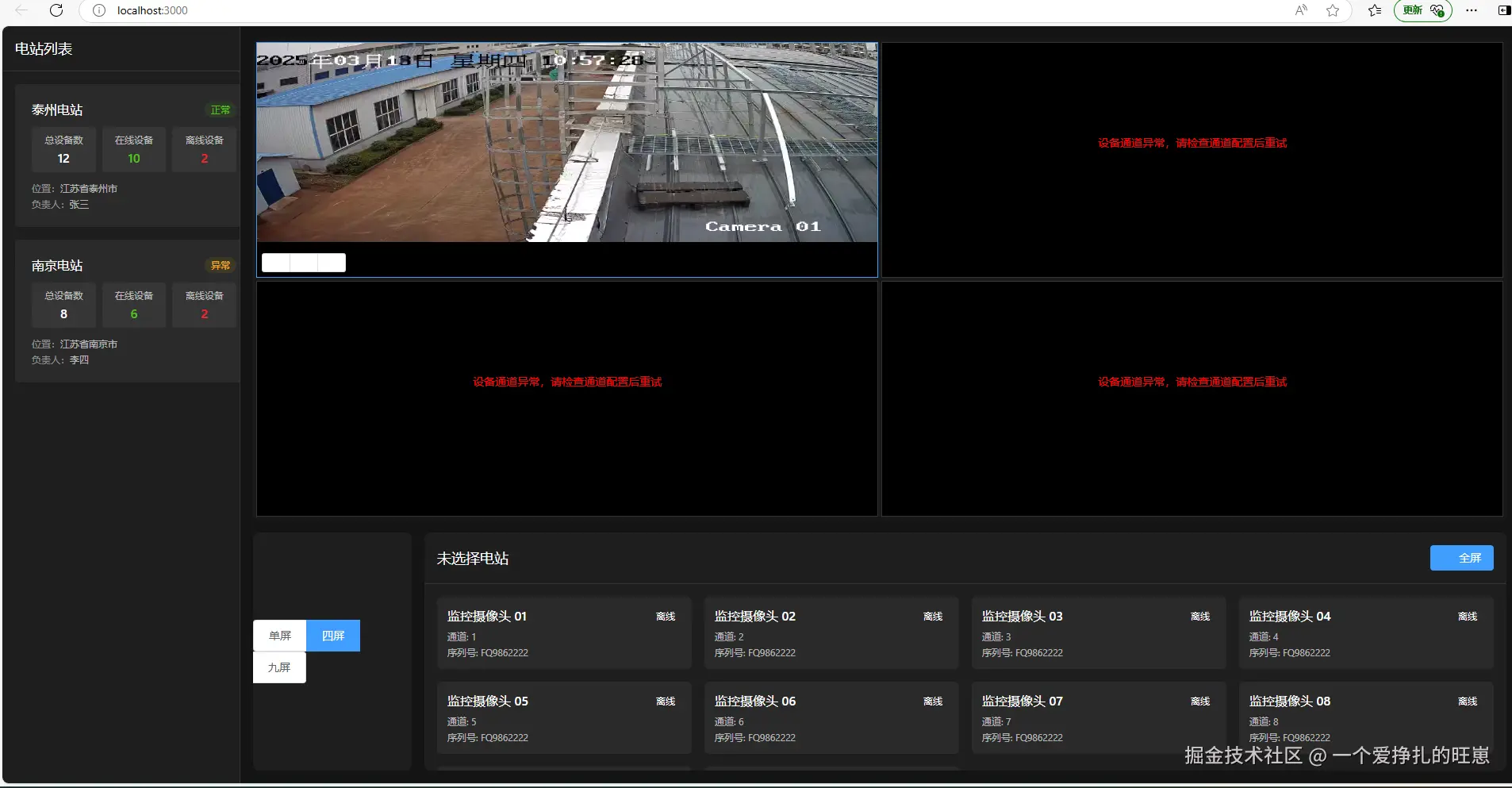
Task: Select the 监控摄像头 07 title
Action: click(x=1023, y=702)
